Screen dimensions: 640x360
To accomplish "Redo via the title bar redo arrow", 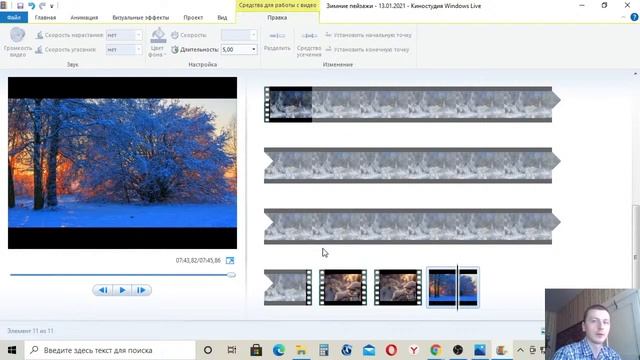I will click(42, 6).
